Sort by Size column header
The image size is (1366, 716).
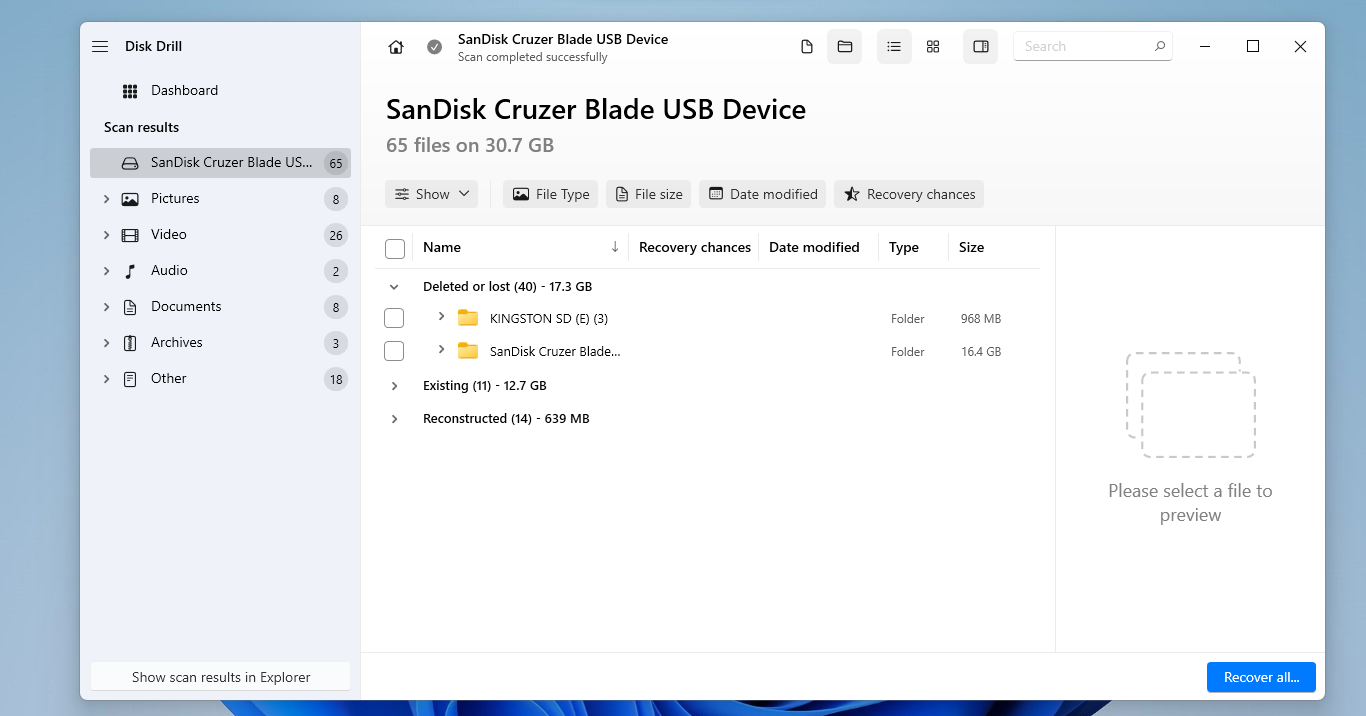(x=971, y=247)
